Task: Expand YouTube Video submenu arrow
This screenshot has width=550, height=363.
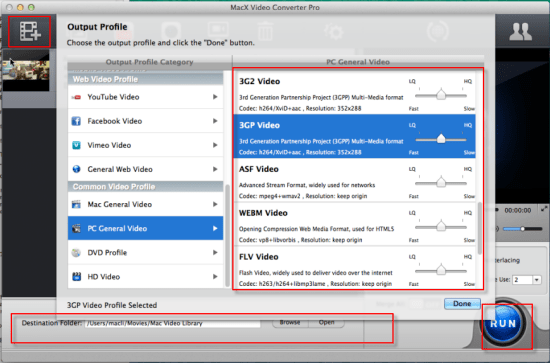Action: 215,97
